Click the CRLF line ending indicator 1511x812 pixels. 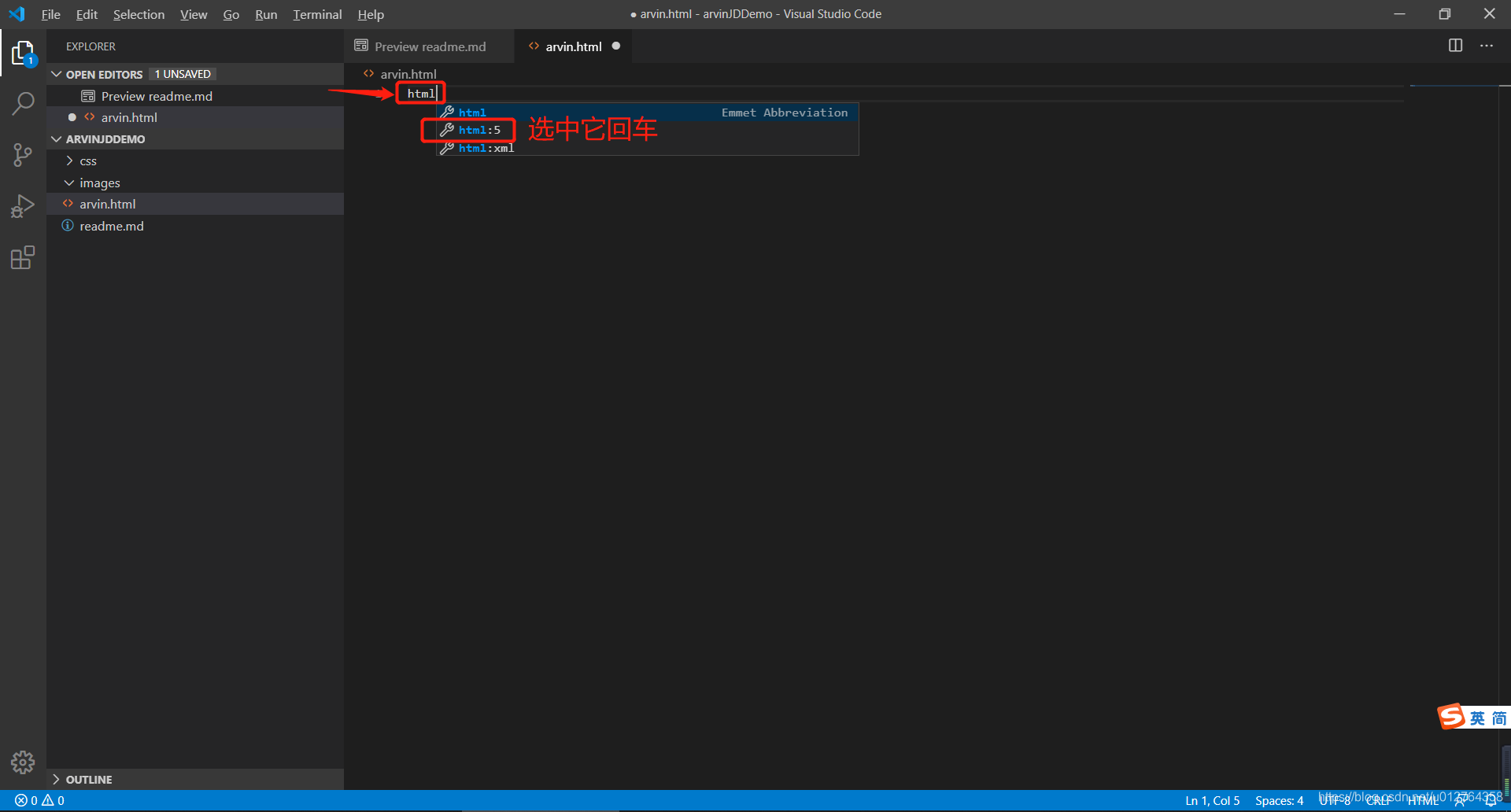click(1378, 800)
